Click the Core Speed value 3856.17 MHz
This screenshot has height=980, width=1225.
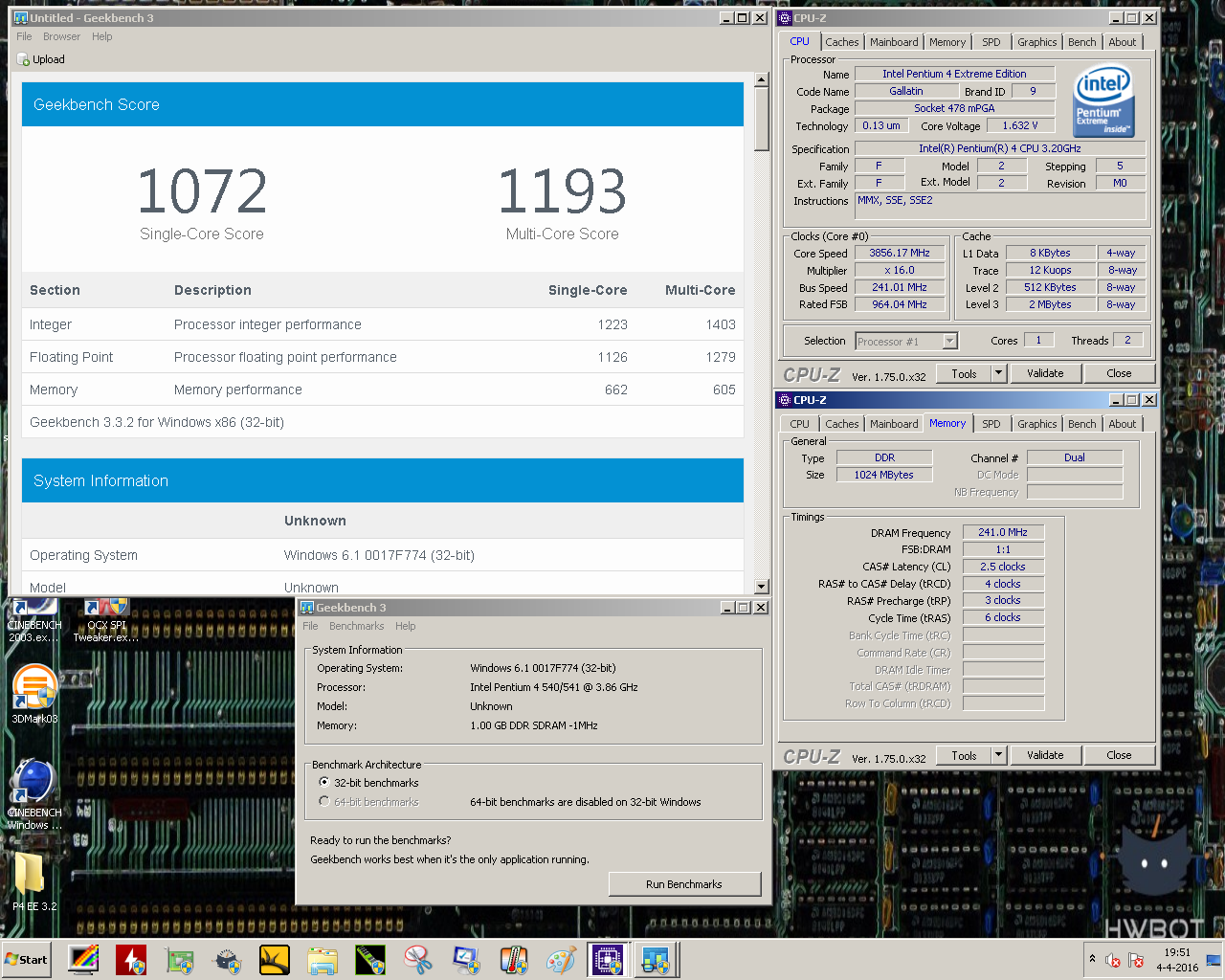(900, 253)
